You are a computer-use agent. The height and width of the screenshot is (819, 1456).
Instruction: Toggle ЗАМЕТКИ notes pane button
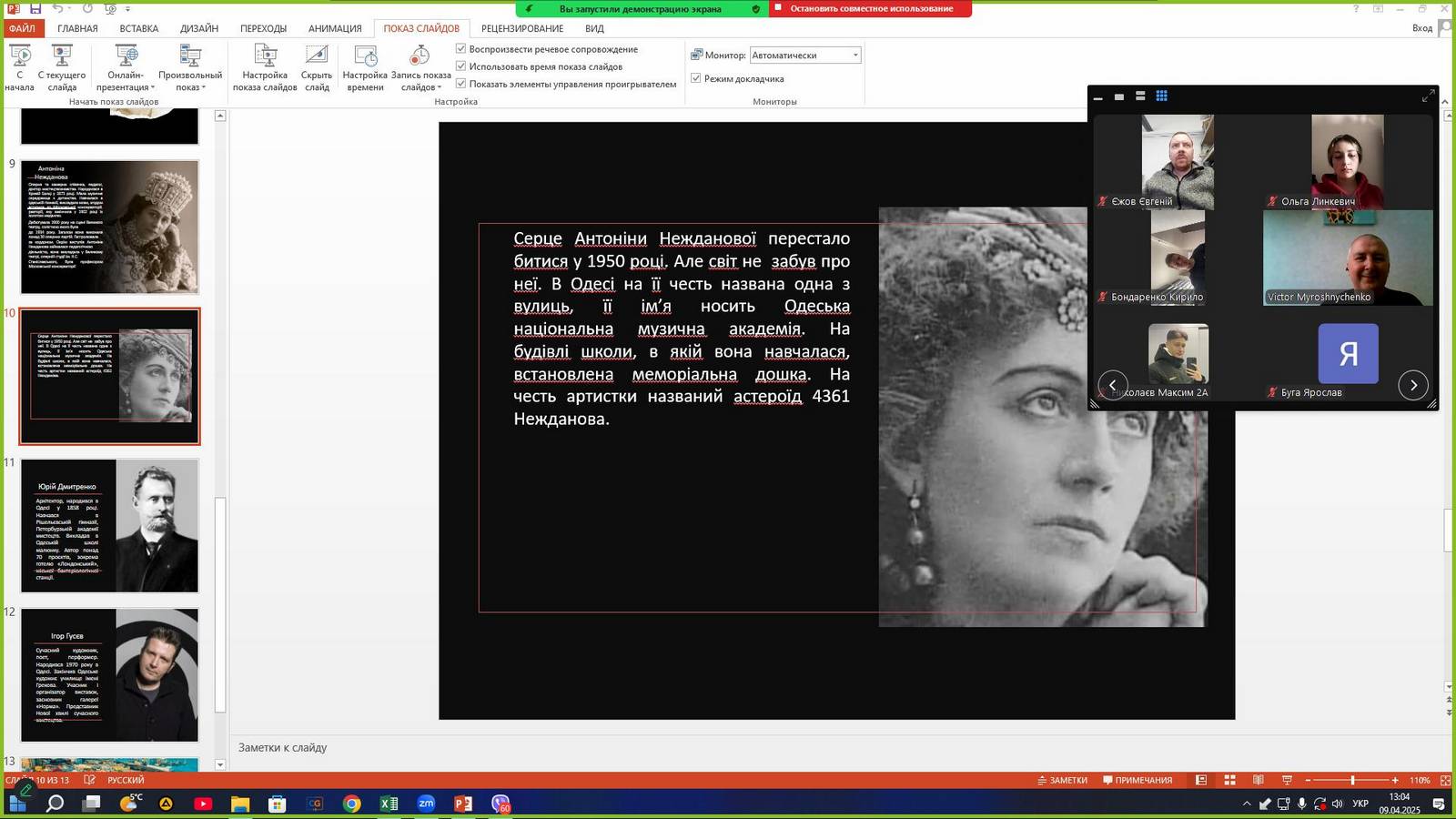(x=1062, y=780)
